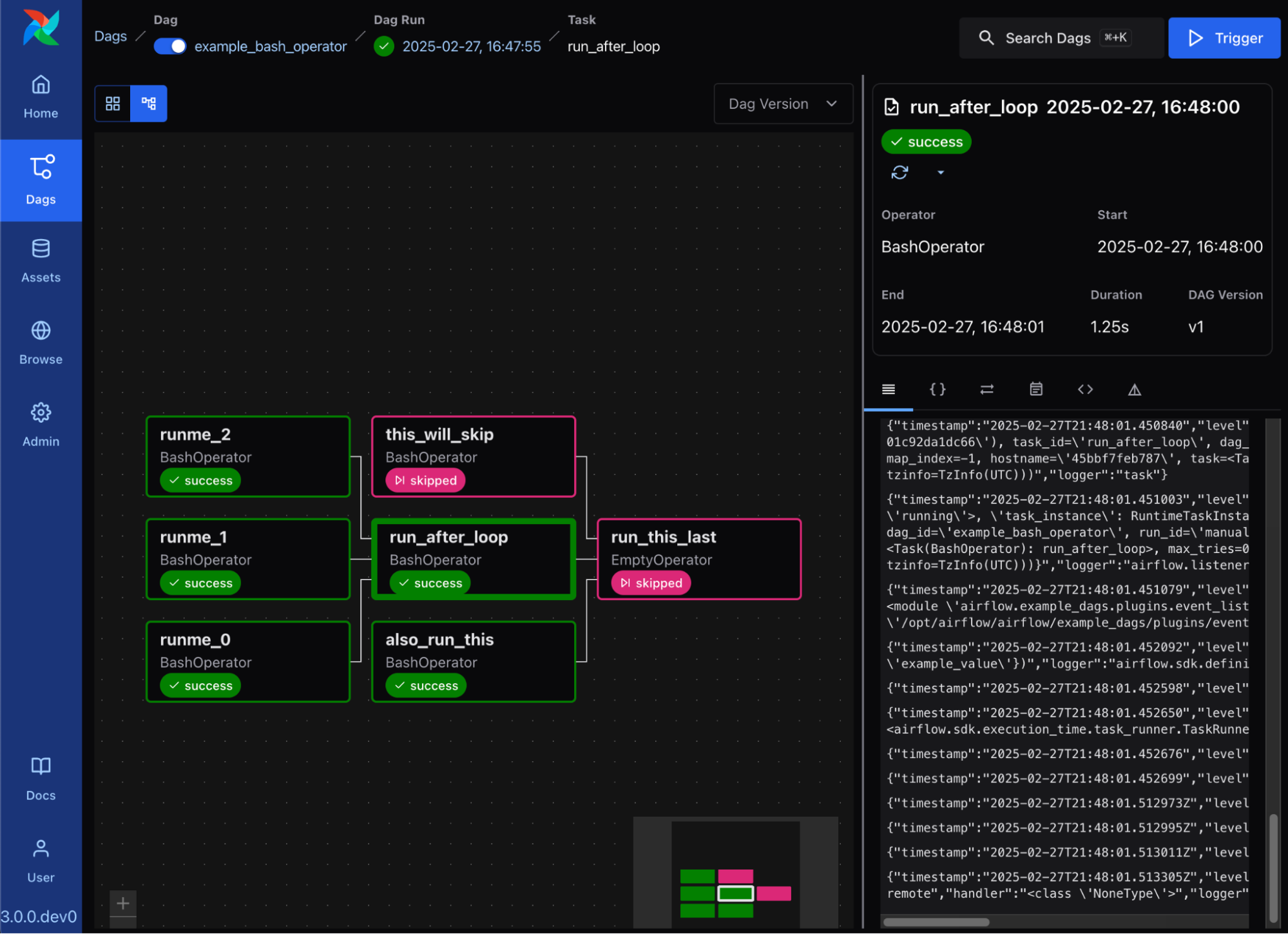Image resolution: width=1288 pixels, height=934 pixels.
Task: Click the horizontal log scrollbar
Action: [x=936, y=922]
